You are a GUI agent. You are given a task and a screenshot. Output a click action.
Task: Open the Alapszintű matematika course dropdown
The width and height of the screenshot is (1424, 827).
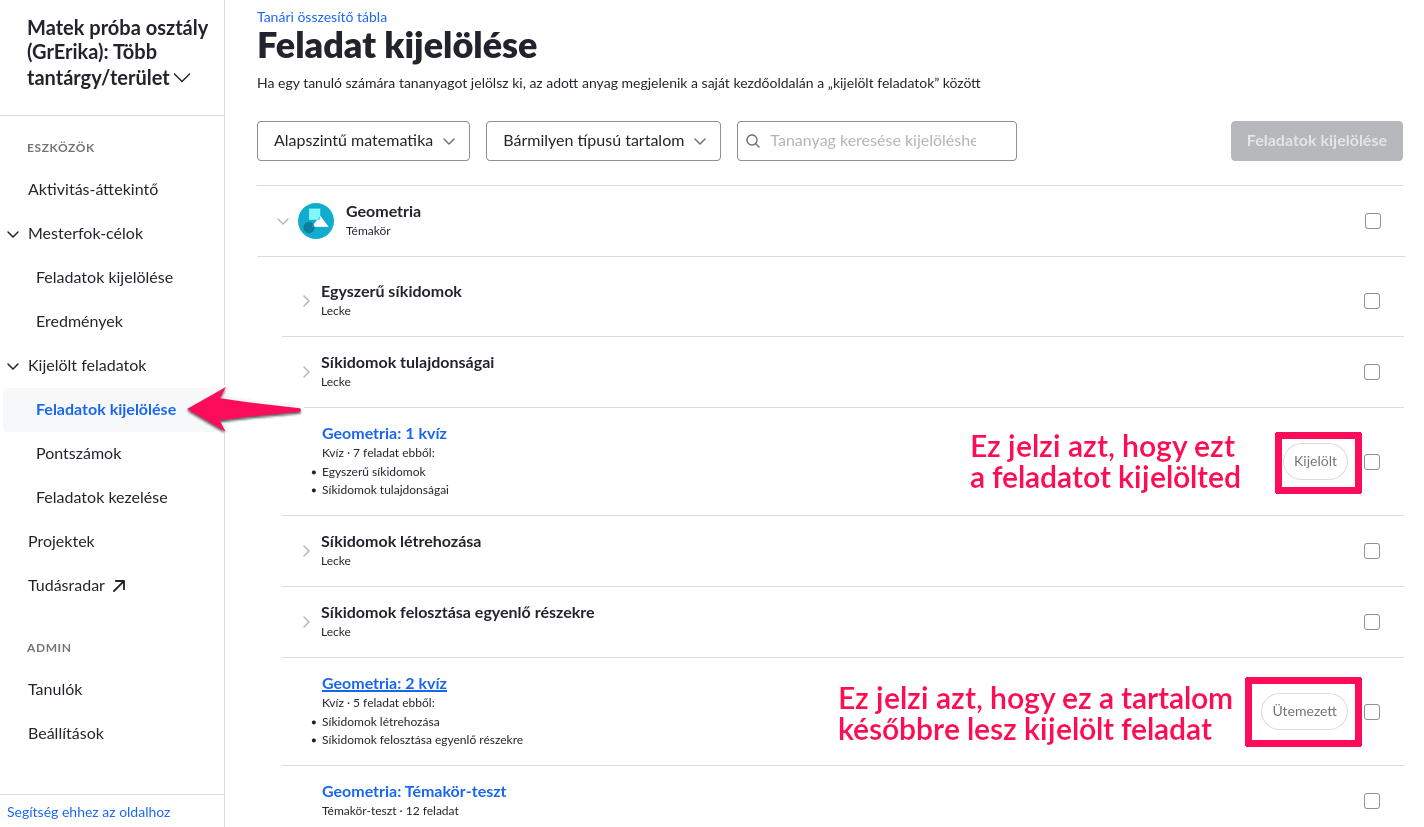pos(363,141)
